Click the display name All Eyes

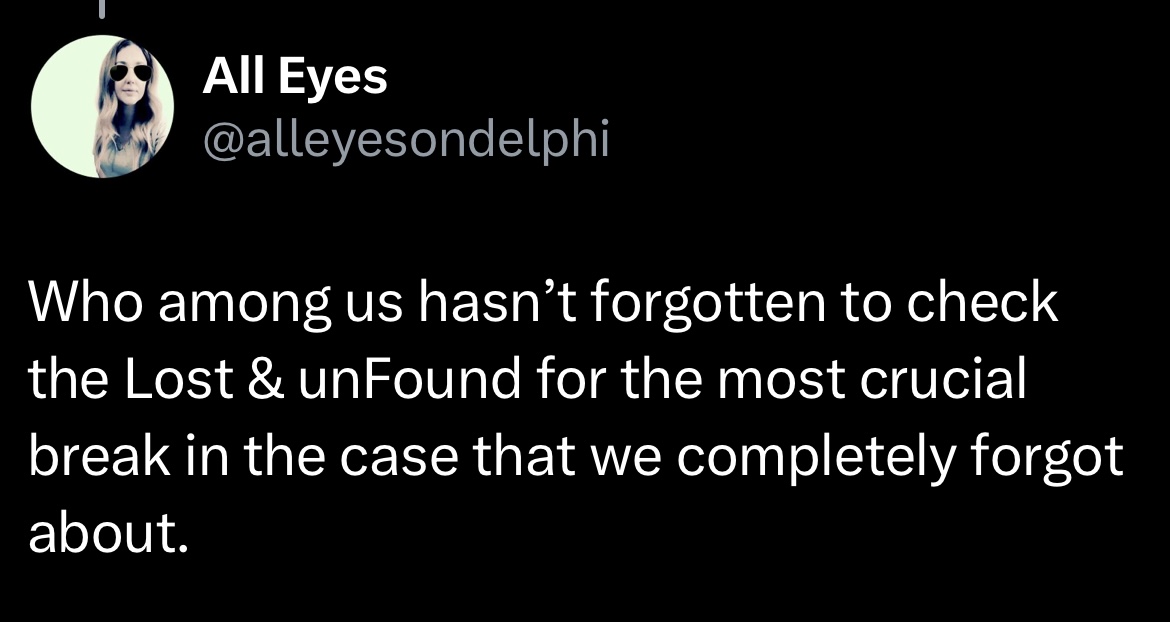click(296, 77)
